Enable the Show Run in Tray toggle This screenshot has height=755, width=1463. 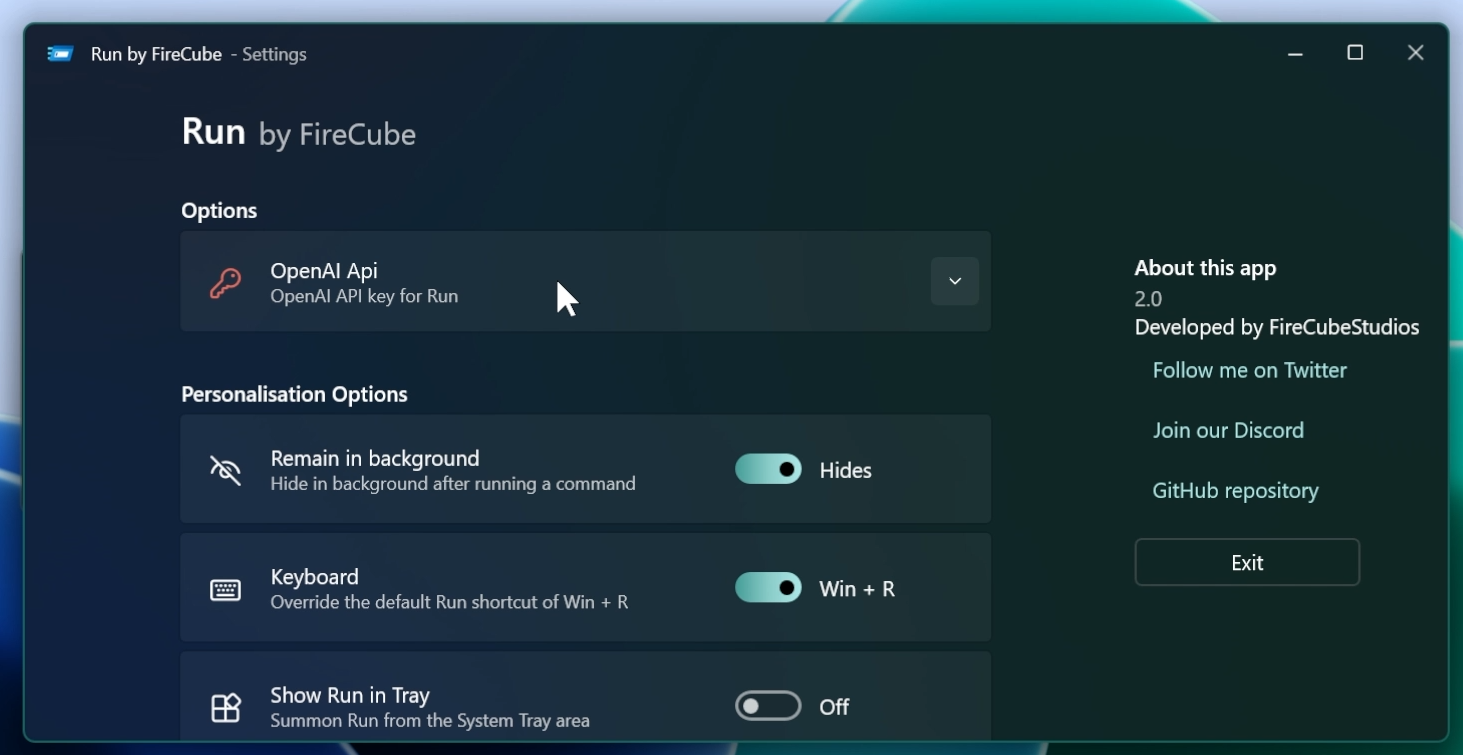pos(768,705)
